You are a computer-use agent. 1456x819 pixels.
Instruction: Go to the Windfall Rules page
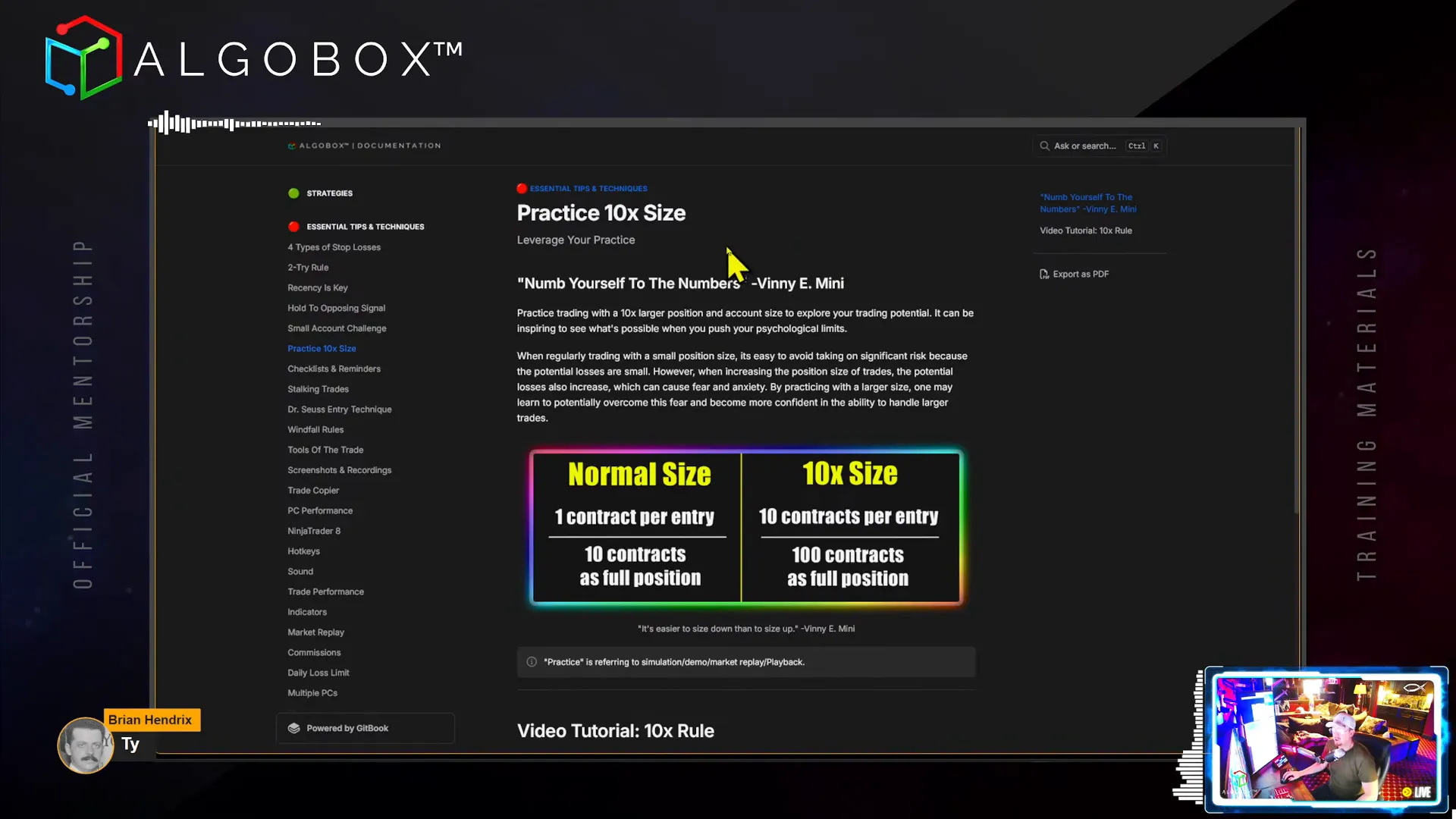315,430
